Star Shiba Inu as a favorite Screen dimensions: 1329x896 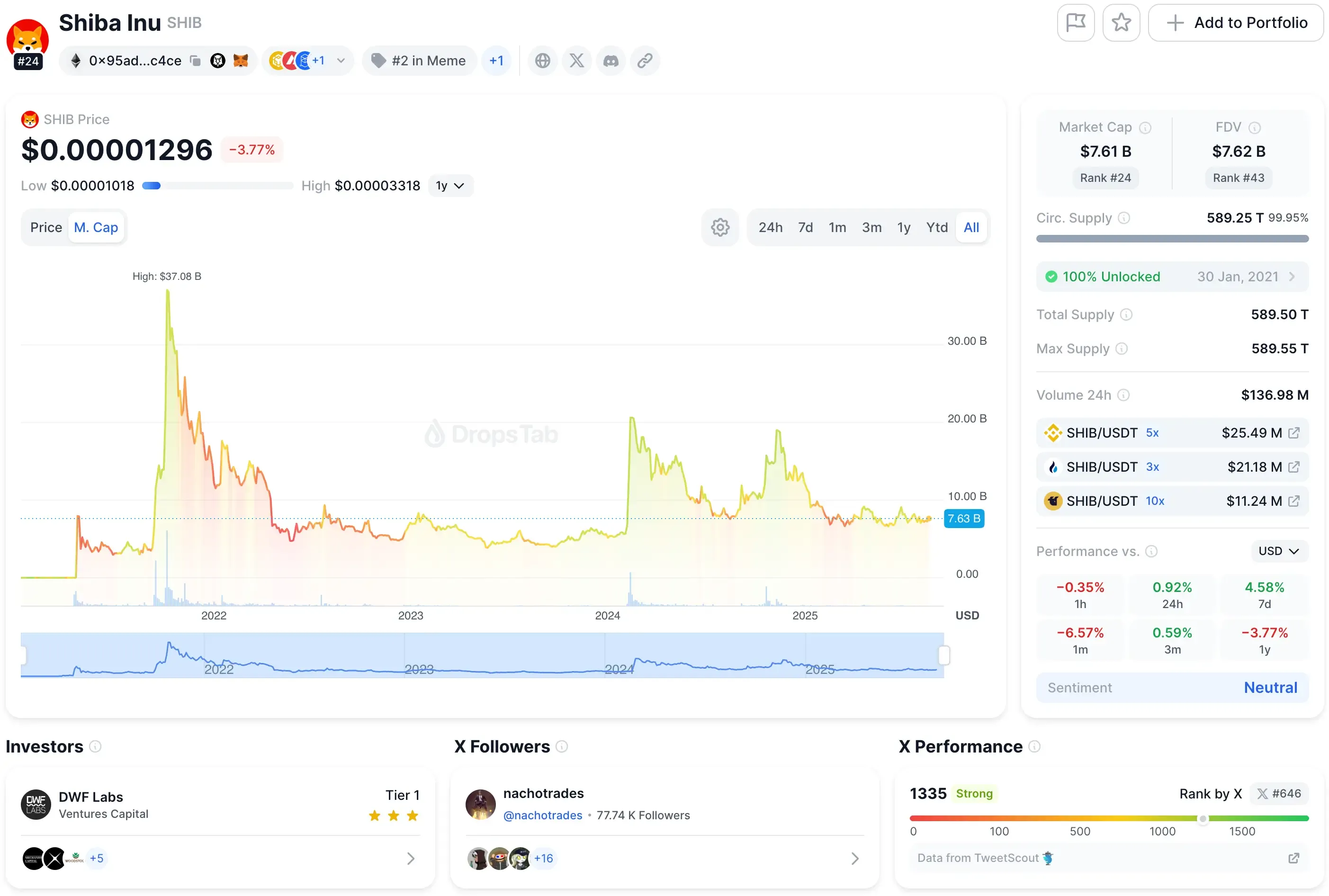click(1122, 22)
